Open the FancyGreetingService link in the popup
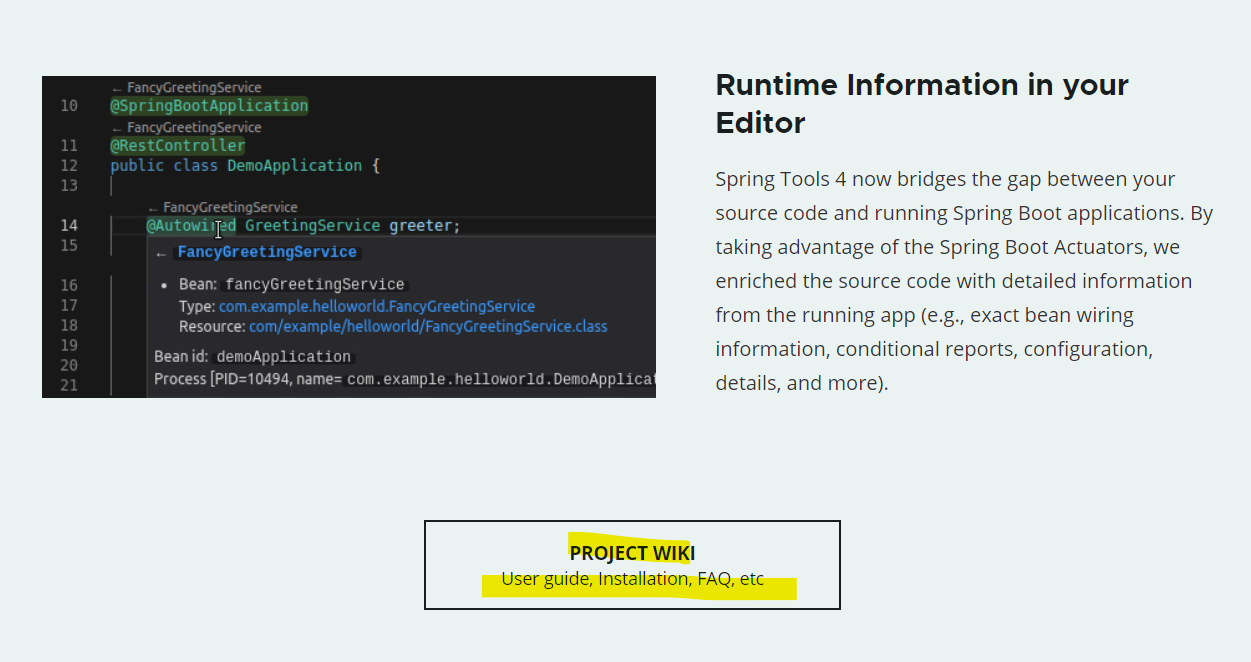Viewport: 1251px width, 662px height. click(x=267, y=251)
